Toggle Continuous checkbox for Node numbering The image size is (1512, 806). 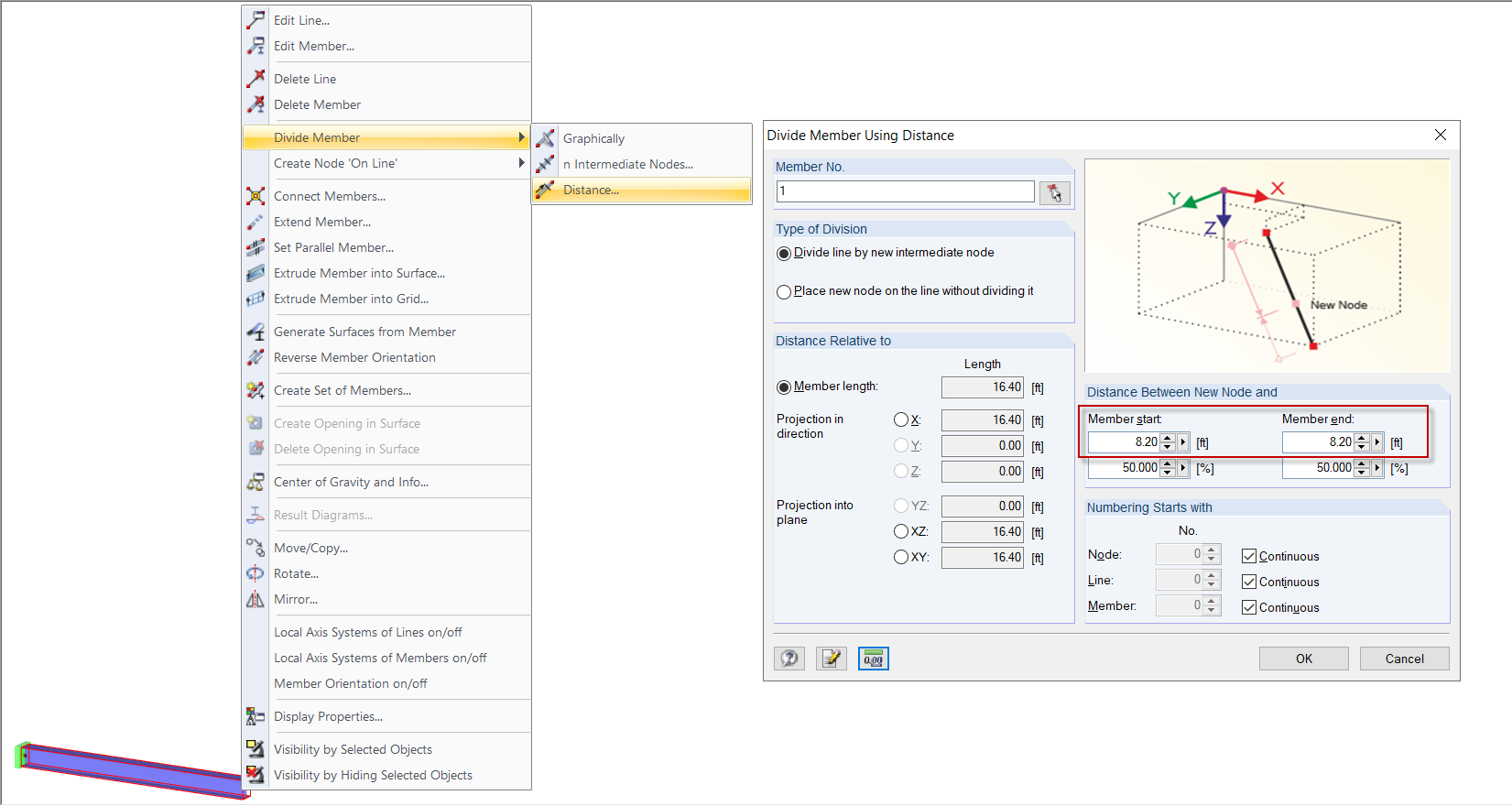click(x=1249, y=556)
